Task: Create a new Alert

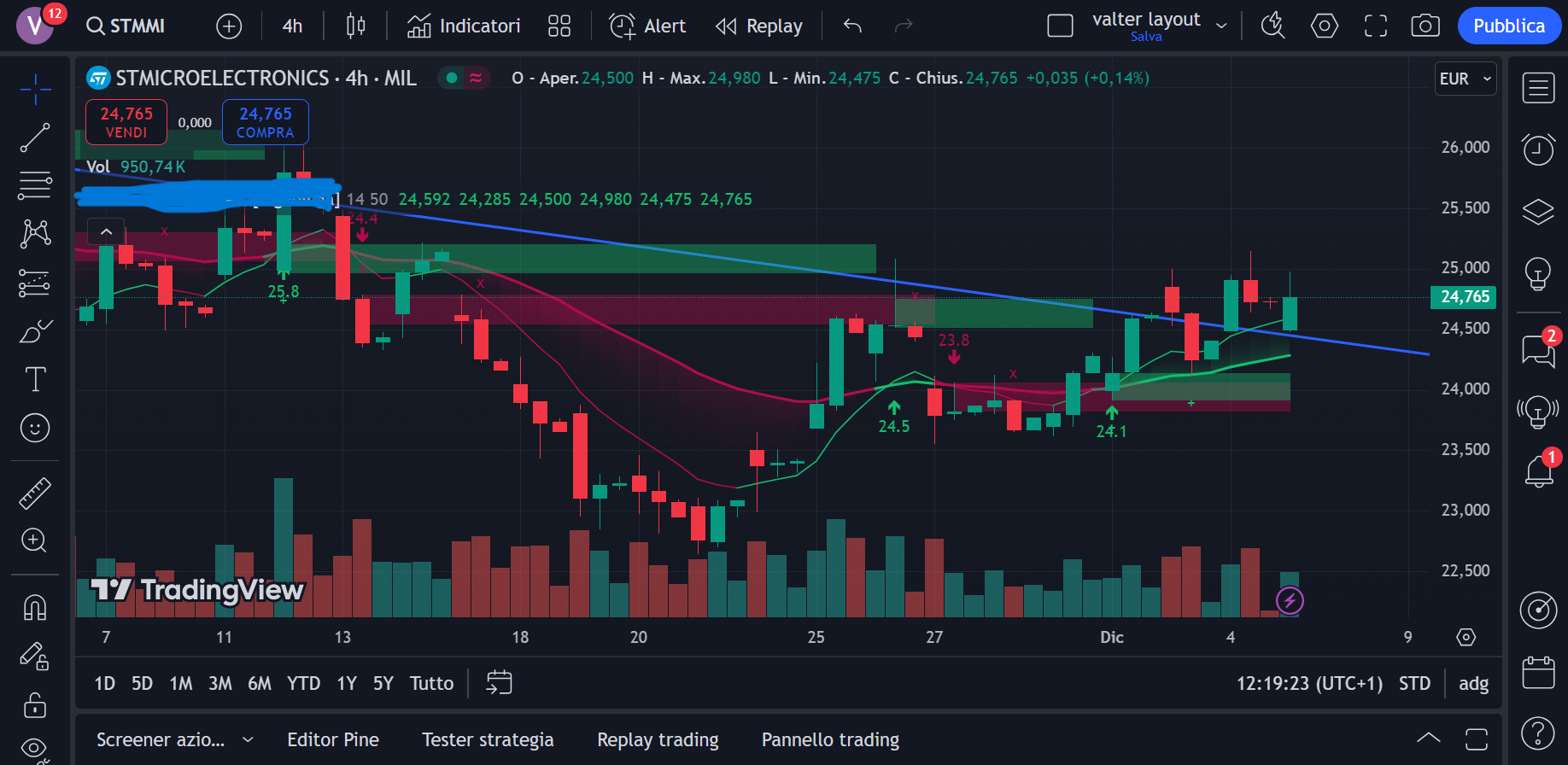Action: click(x=647, y=26)
